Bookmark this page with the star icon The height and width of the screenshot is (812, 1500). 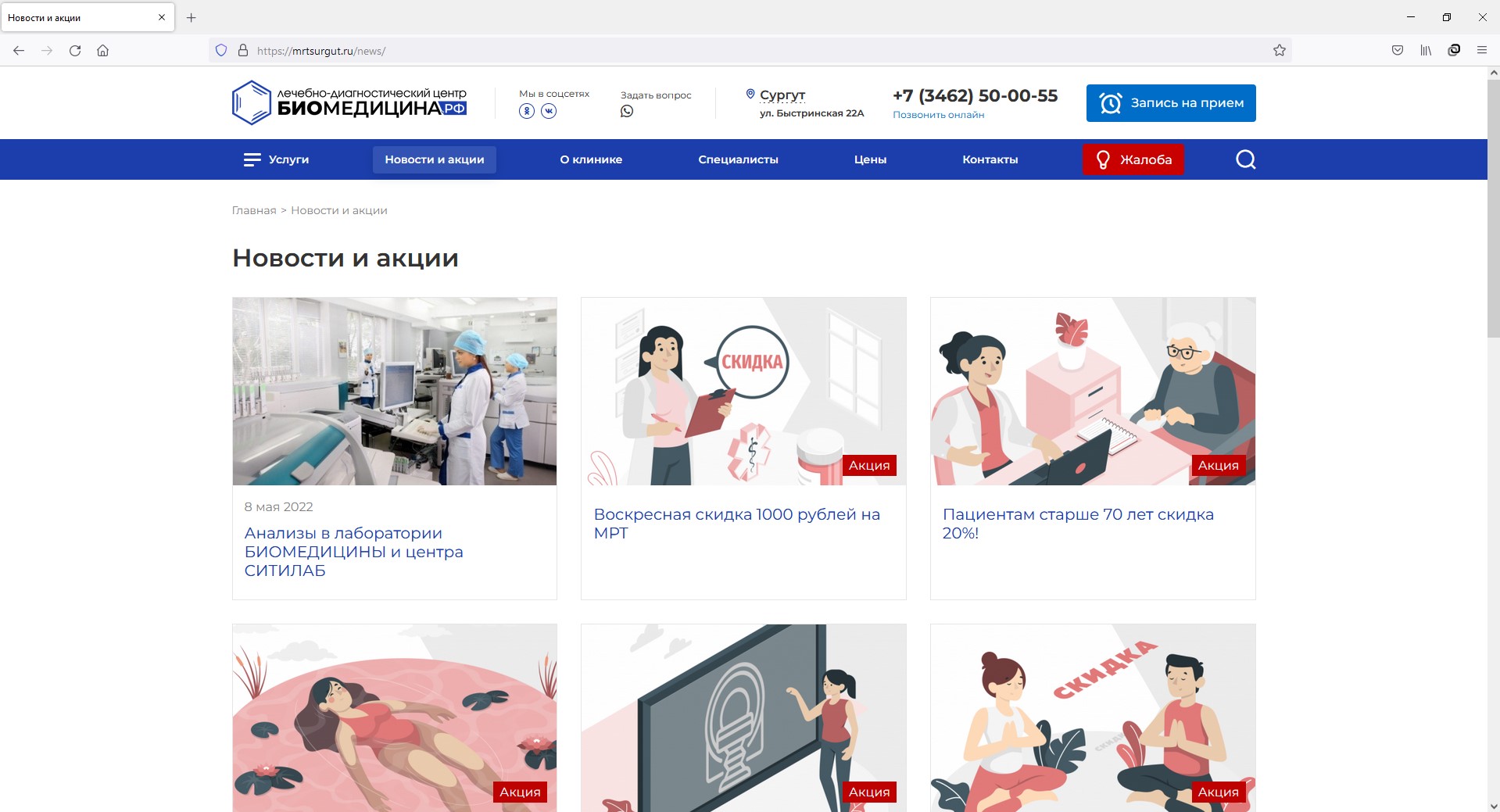coord(1280,51)
